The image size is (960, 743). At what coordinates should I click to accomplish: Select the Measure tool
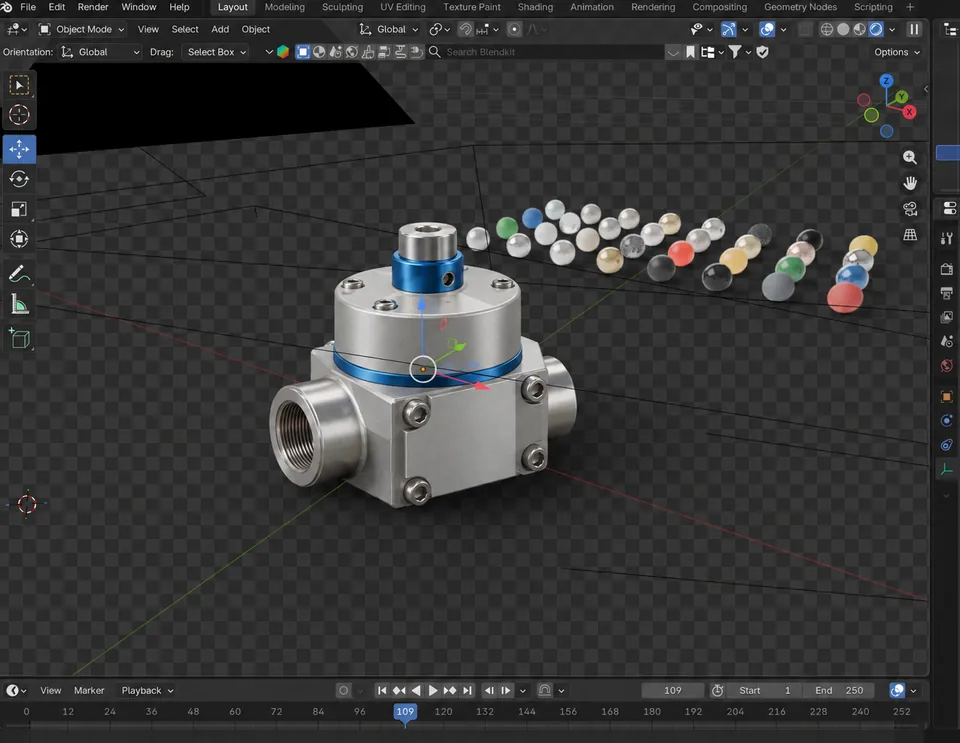click(19, 304)
